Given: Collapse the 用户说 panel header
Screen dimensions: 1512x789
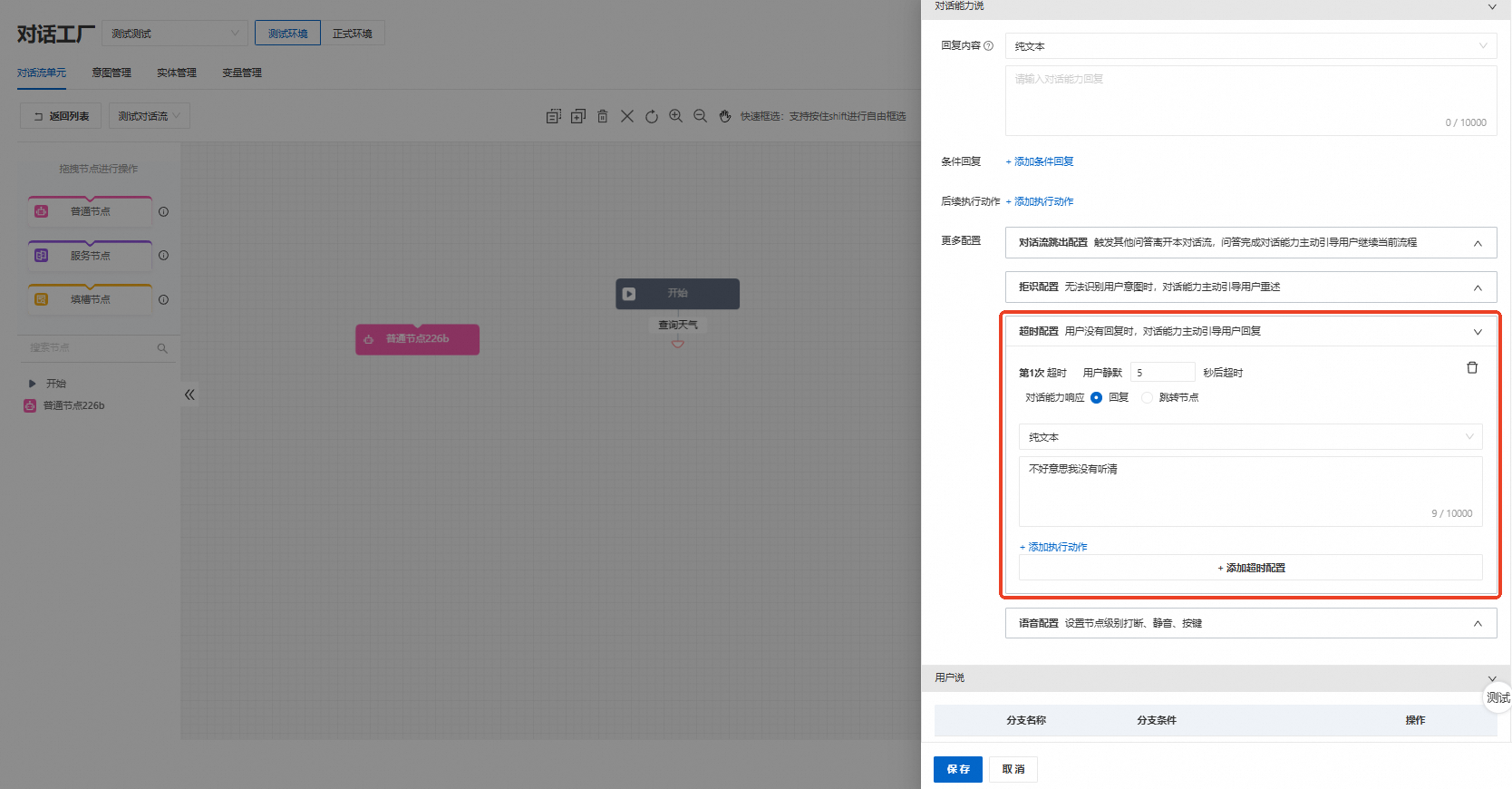Looking at the screenshot, I should (x=1492, y=678).
